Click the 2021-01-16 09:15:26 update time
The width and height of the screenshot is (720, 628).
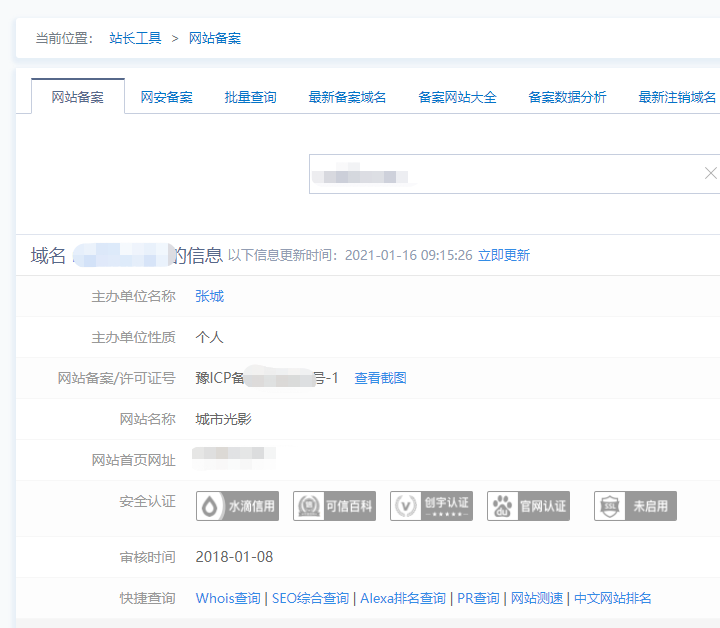408,255
